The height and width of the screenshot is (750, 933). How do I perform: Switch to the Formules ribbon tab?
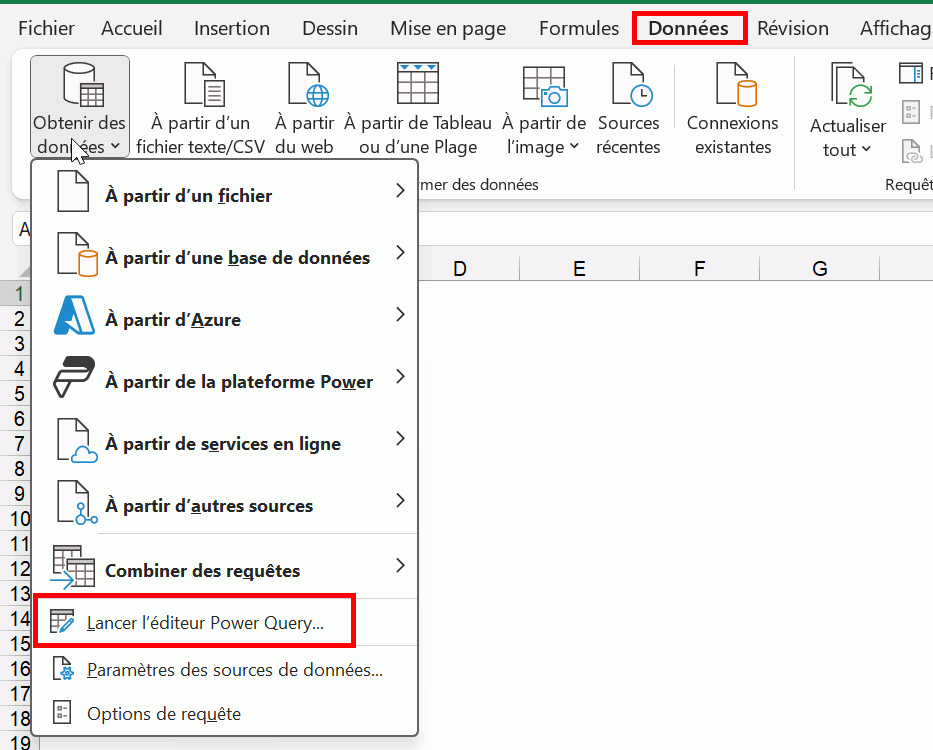pyautogui.click(x=580, y=28)
